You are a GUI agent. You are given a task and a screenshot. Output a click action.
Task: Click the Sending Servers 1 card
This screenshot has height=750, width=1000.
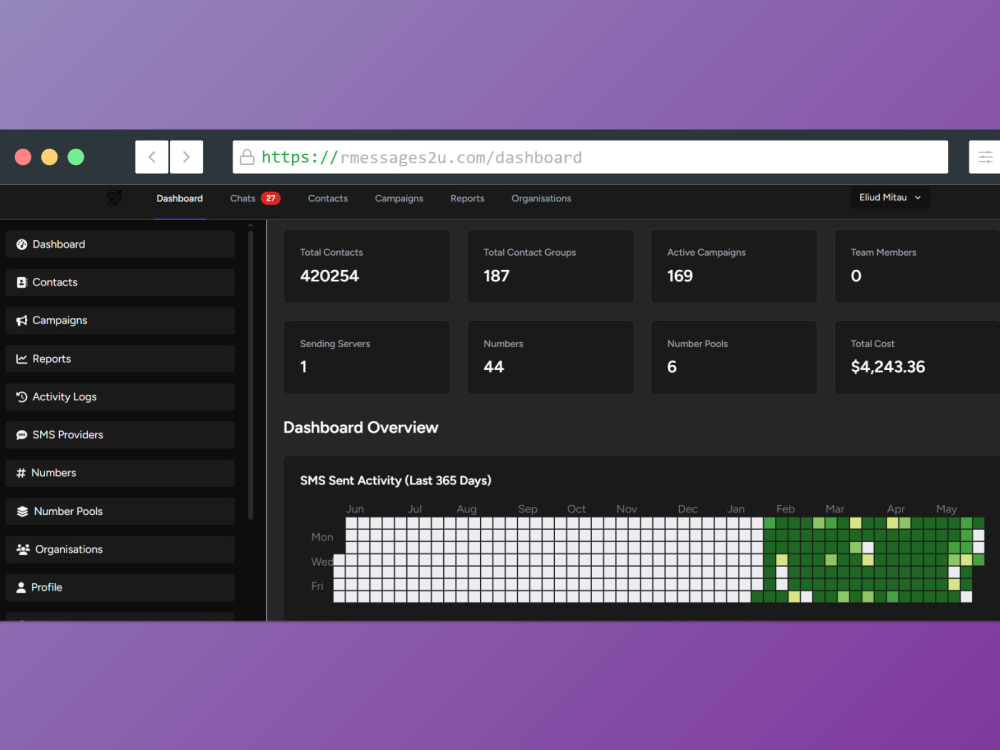tap(367, 357)
